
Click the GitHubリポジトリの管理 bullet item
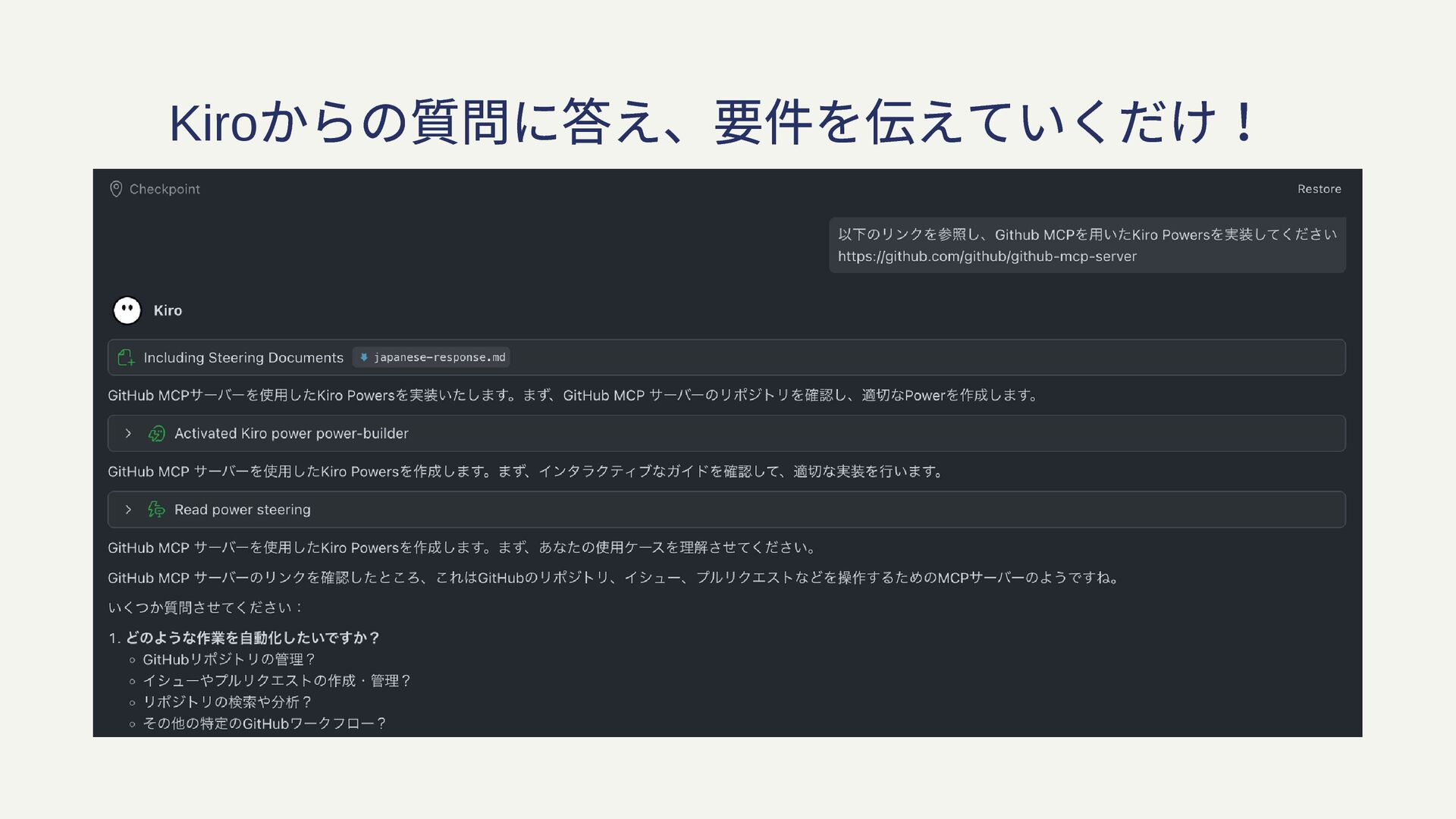[228, 660]
